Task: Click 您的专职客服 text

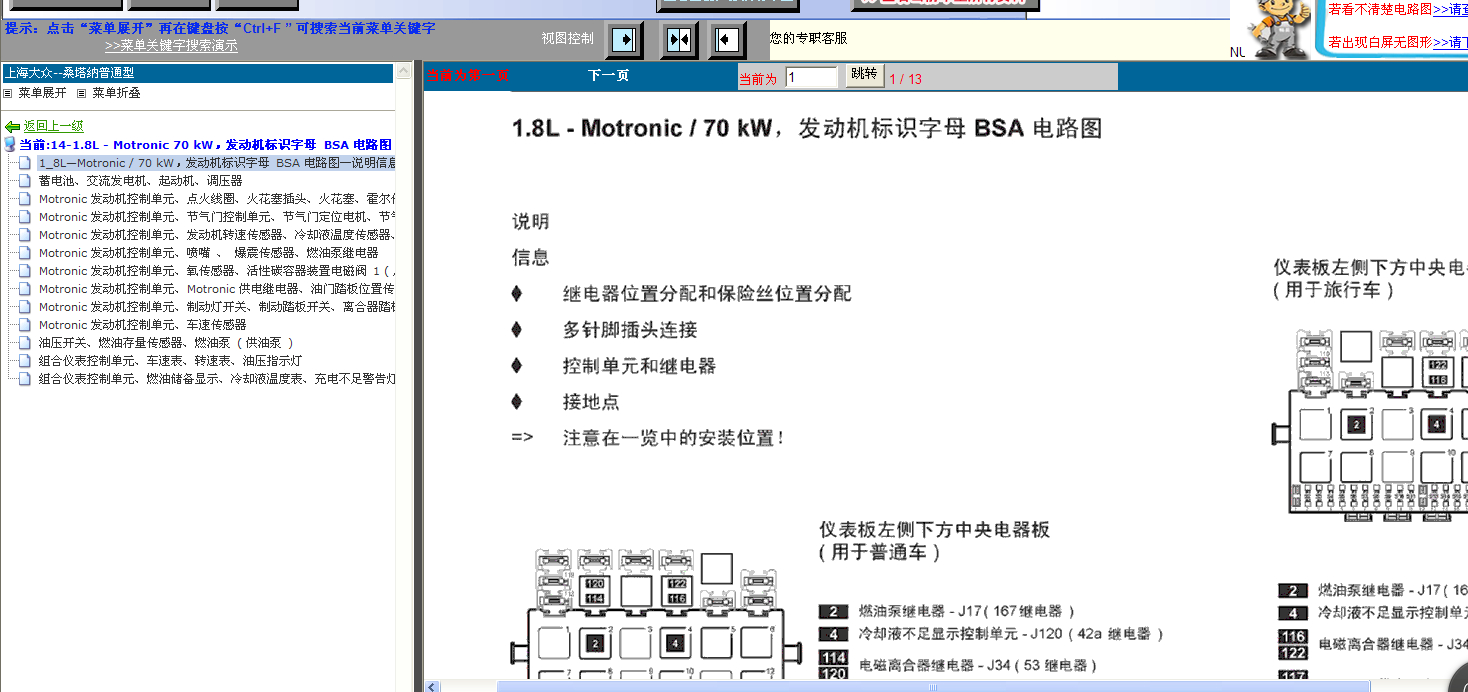Action: [x=808, y=38]
